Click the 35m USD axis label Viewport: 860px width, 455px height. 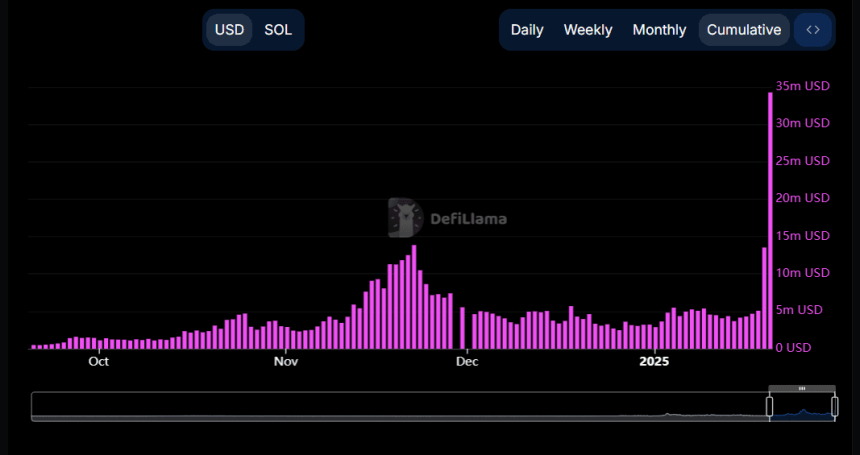point(803,86)
